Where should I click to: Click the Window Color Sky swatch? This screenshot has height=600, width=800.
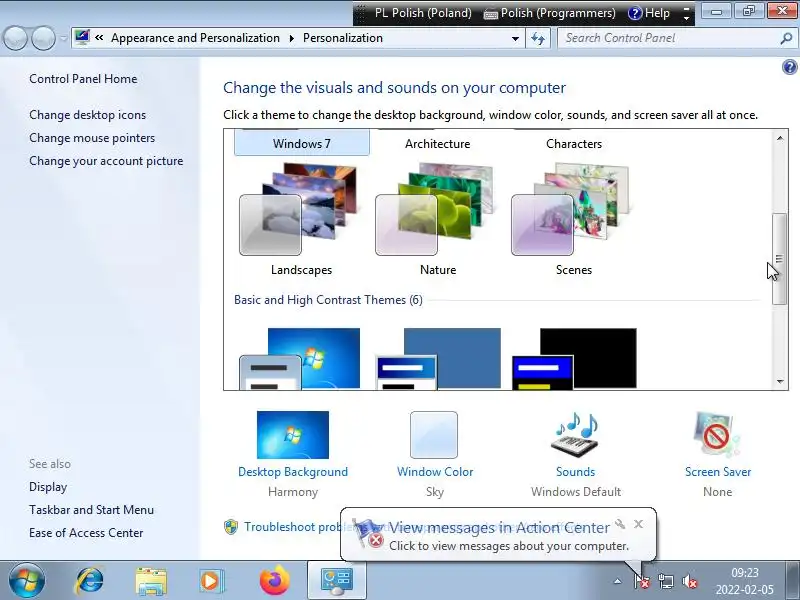pos(434,435)
